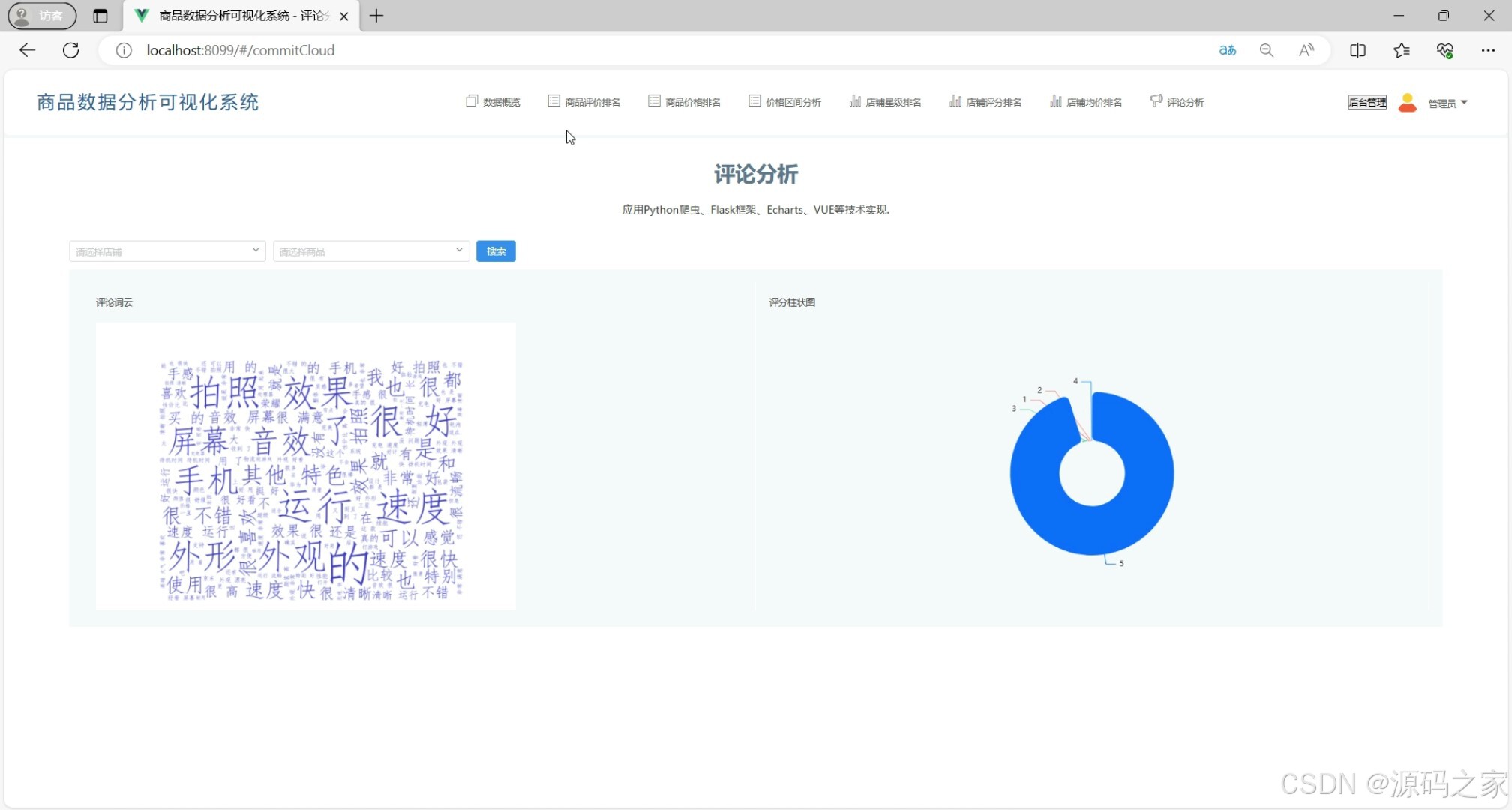1512x810 pixels.
Task: Click the admin user avatar icon
Action: point(1408,102)
